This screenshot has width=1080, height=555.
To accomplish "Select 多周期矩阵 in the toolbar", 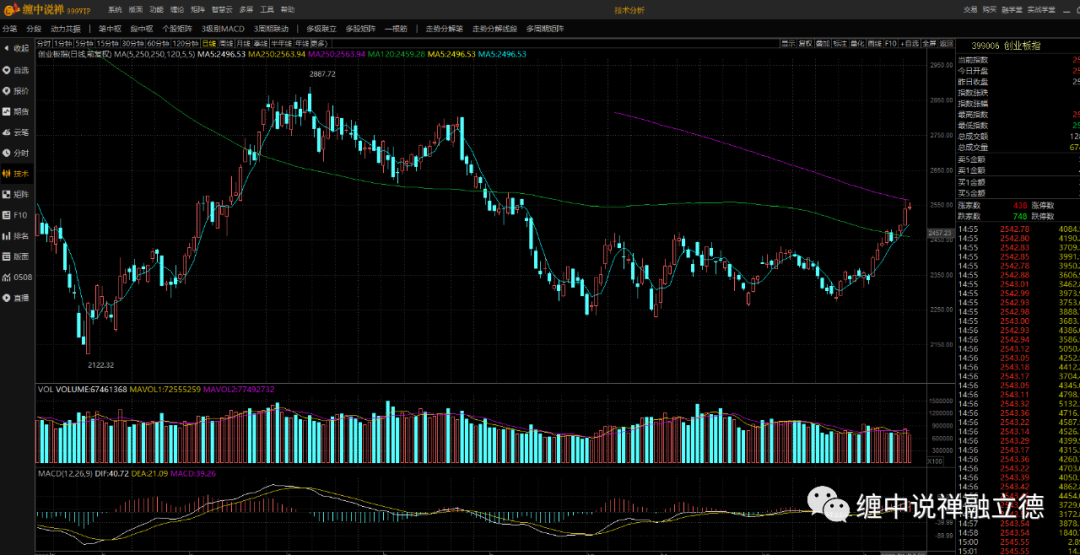I will pos(545,29).
